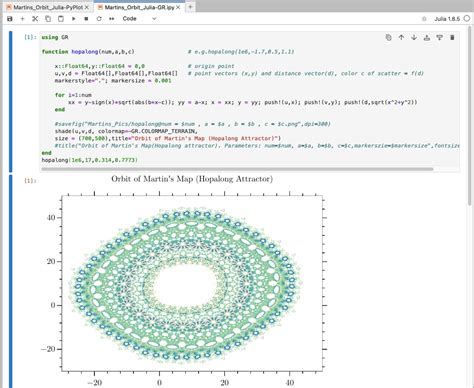Collapse the code input with blue bar
The height and width of the screenshot is (388, 474).
coord(11,102)
